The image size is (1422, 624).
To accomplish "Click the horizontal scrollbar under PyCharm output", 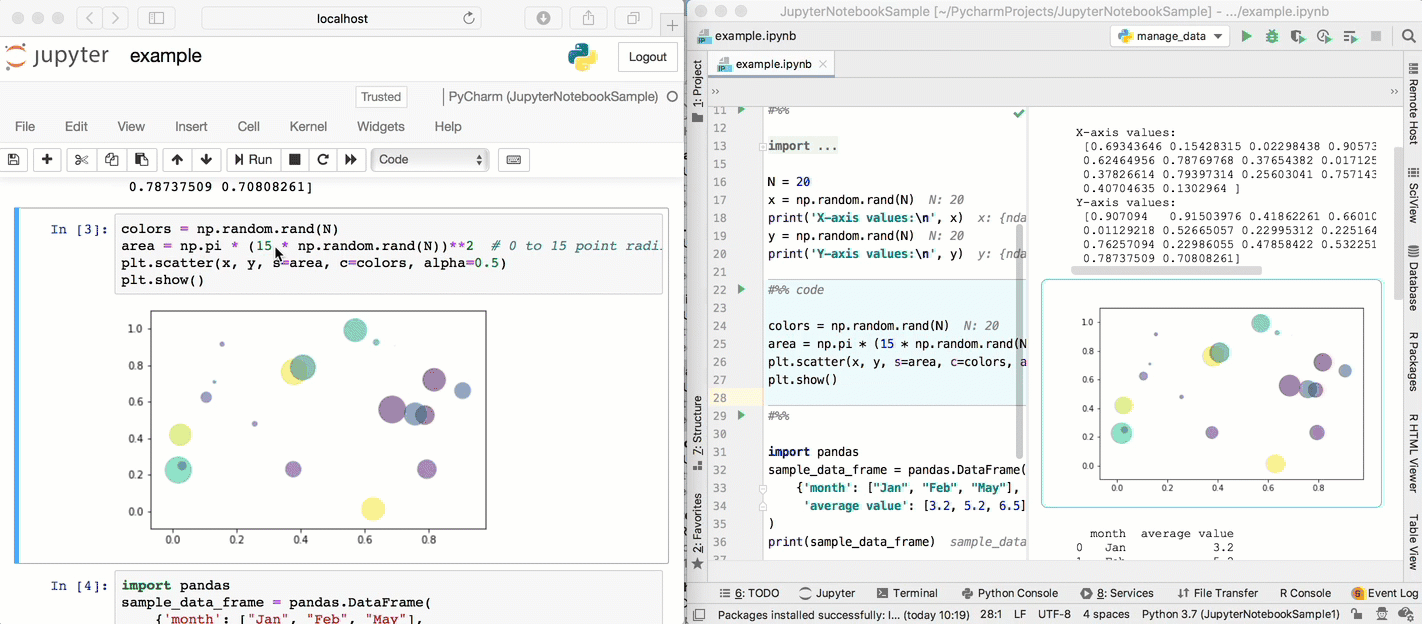I will coord(1166,270).
